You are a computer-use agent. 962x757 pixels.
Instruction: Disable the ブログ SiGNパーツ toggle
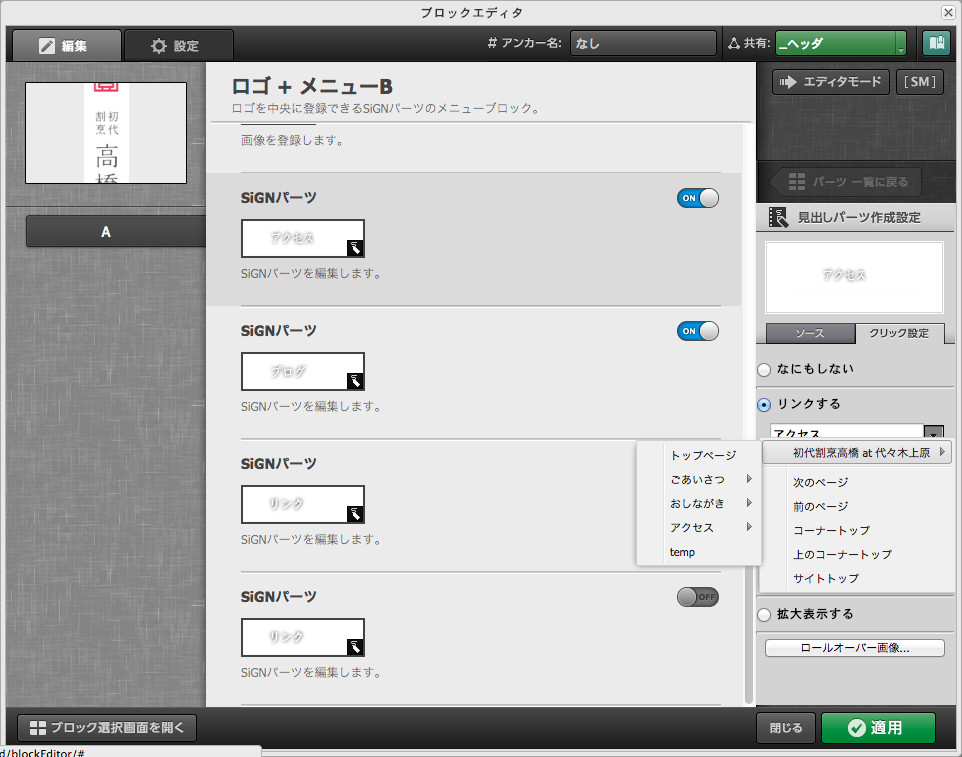coord(697,331)
